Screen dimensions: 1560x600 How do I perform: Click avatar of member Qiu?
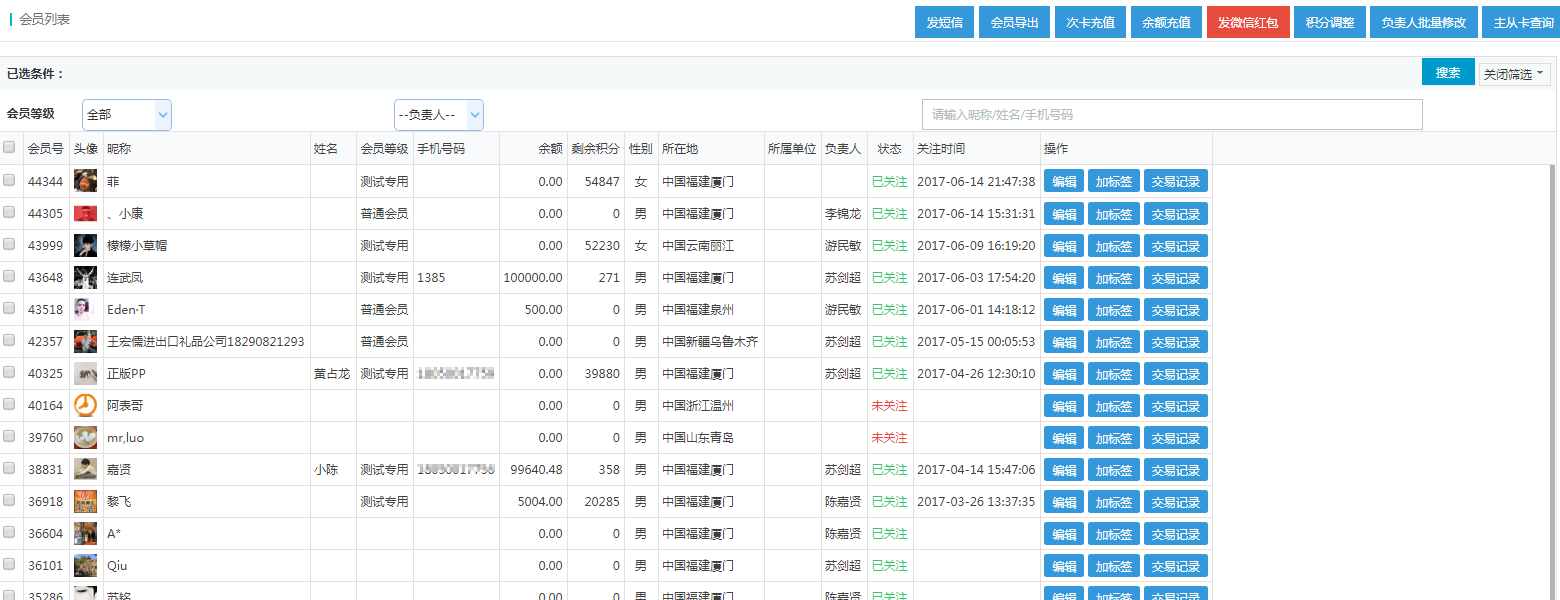(x=86, y=565)
